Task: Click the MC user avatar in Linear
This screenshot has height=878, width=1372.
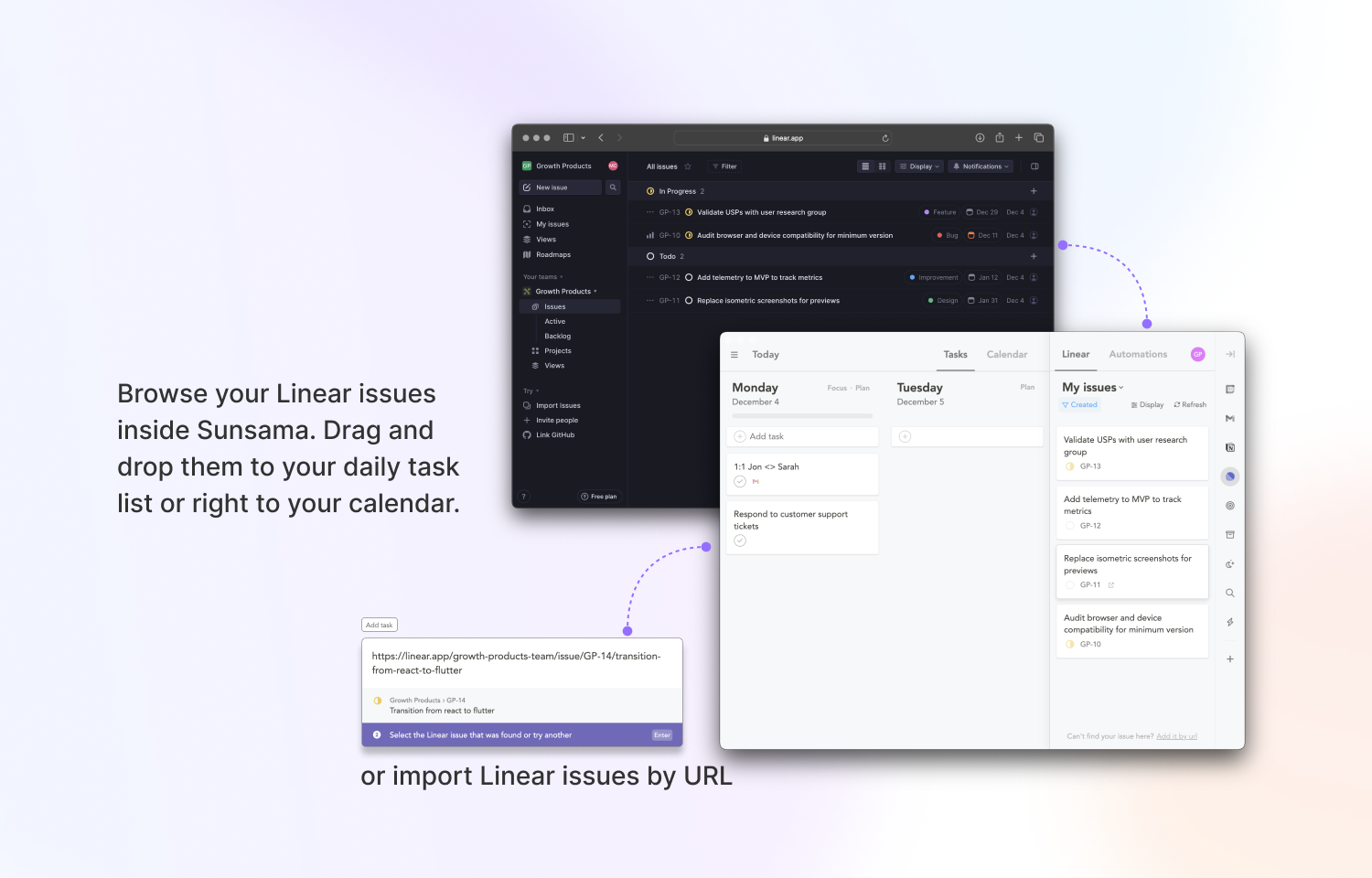Action: click(613, 166)
